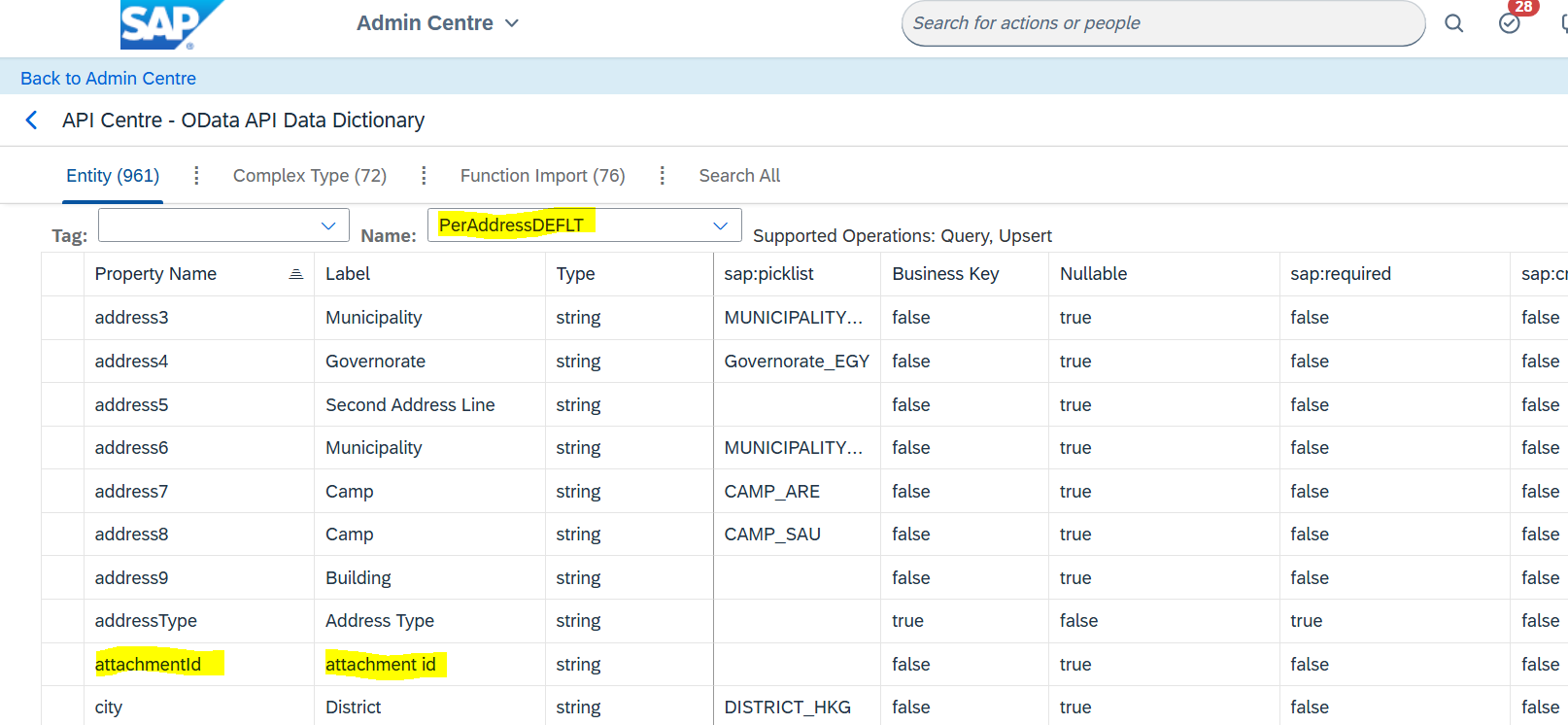This screenshot has width=1568, height=725.
Task: Switch to the Complex Type (72) tab
Action: 310,176
